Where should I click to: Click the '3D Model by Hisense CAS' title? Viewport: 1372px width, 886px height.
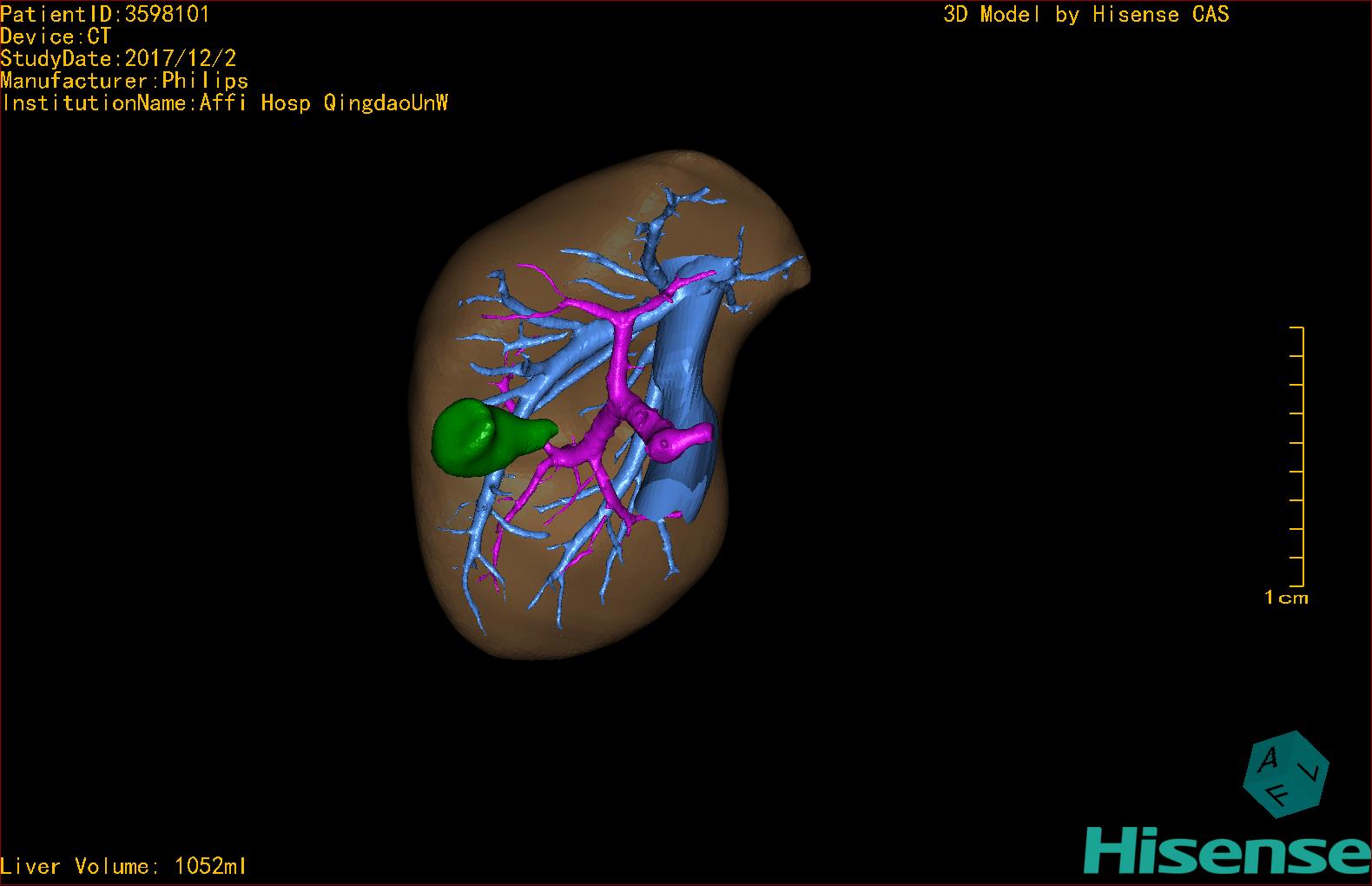tap(1085, 14)
